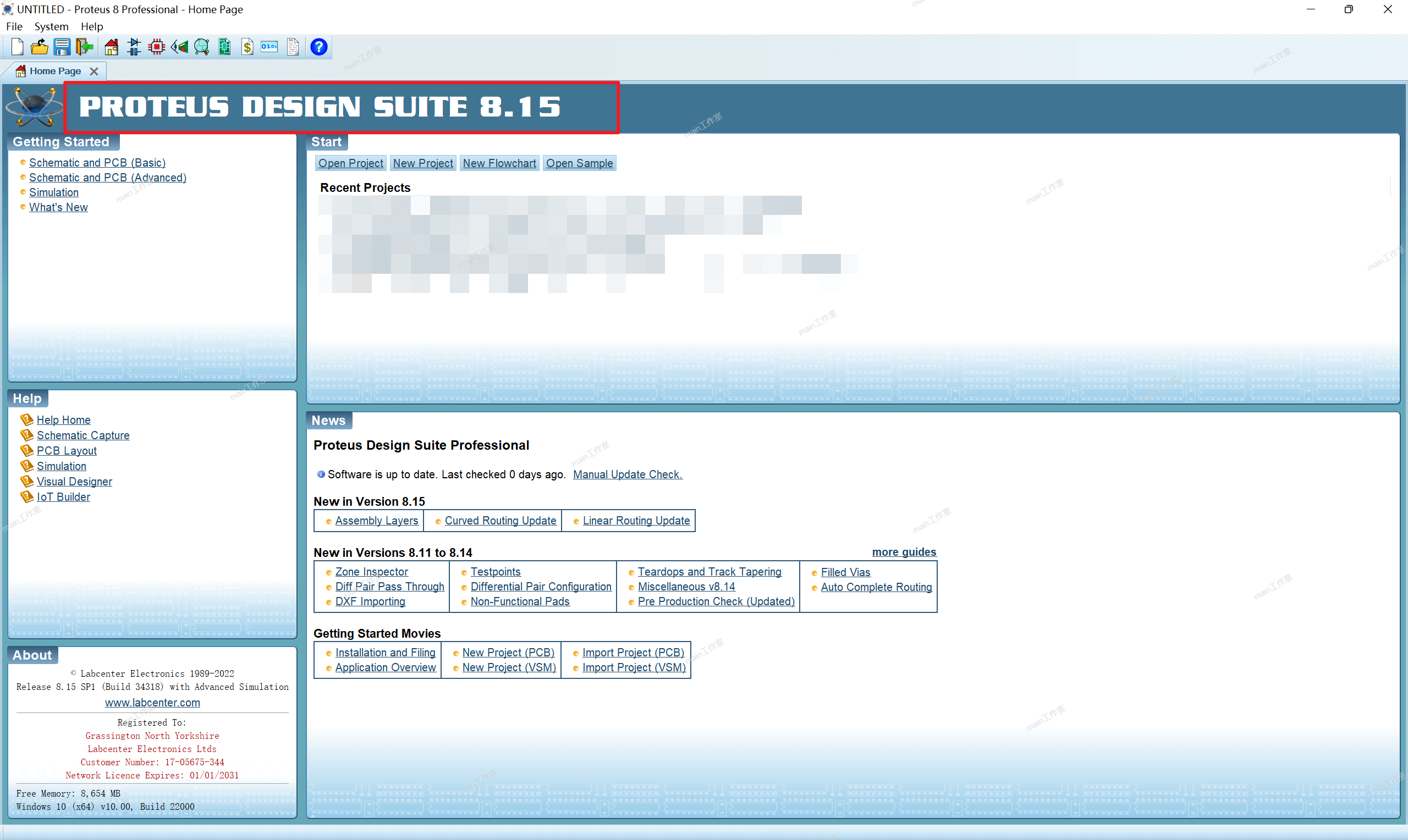Viewport: 1408px width, 840px height.
Task: Open the Source Code 0101 icon
Action: 269,47
